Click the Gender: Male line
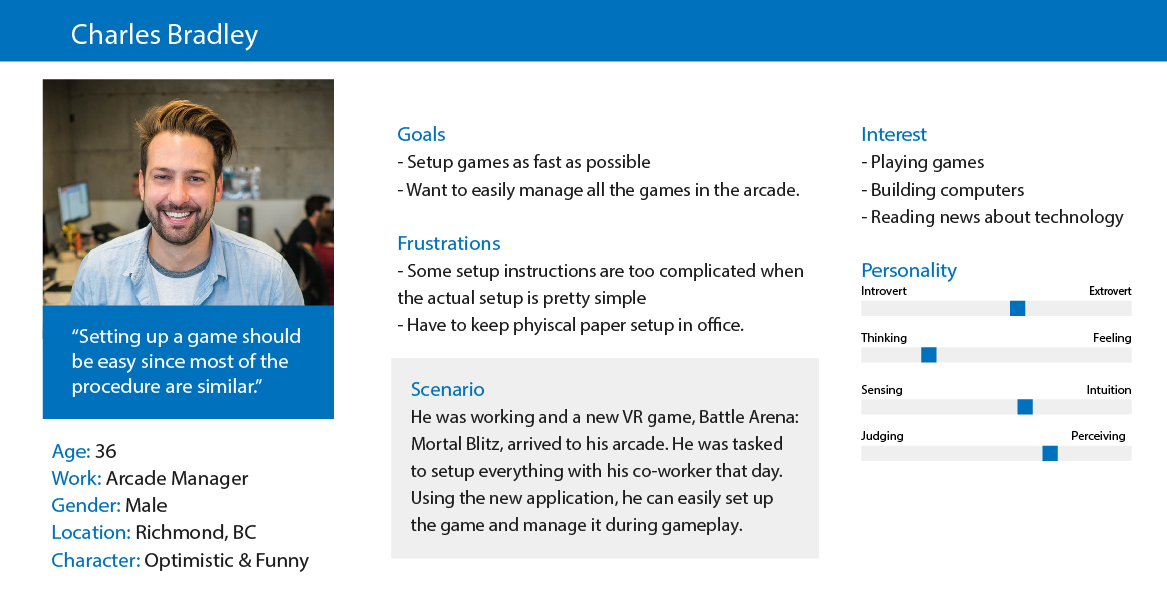 click(x=109, y=505)
